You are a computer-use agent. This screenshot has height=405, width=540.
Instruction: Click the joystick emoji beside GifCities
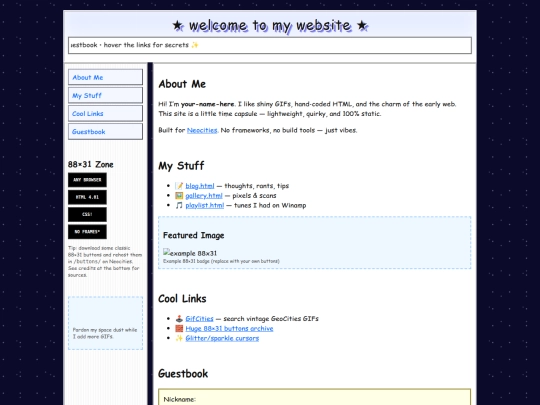click(179, 319)
